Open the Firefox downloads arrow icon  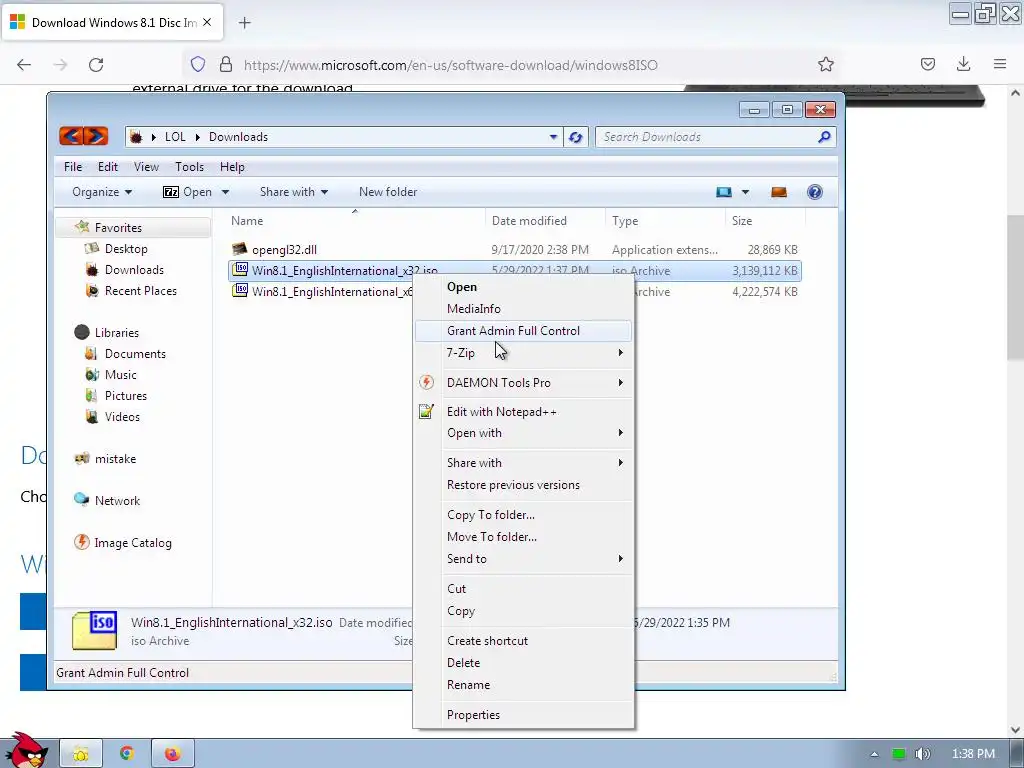click(x=963, y=64)
